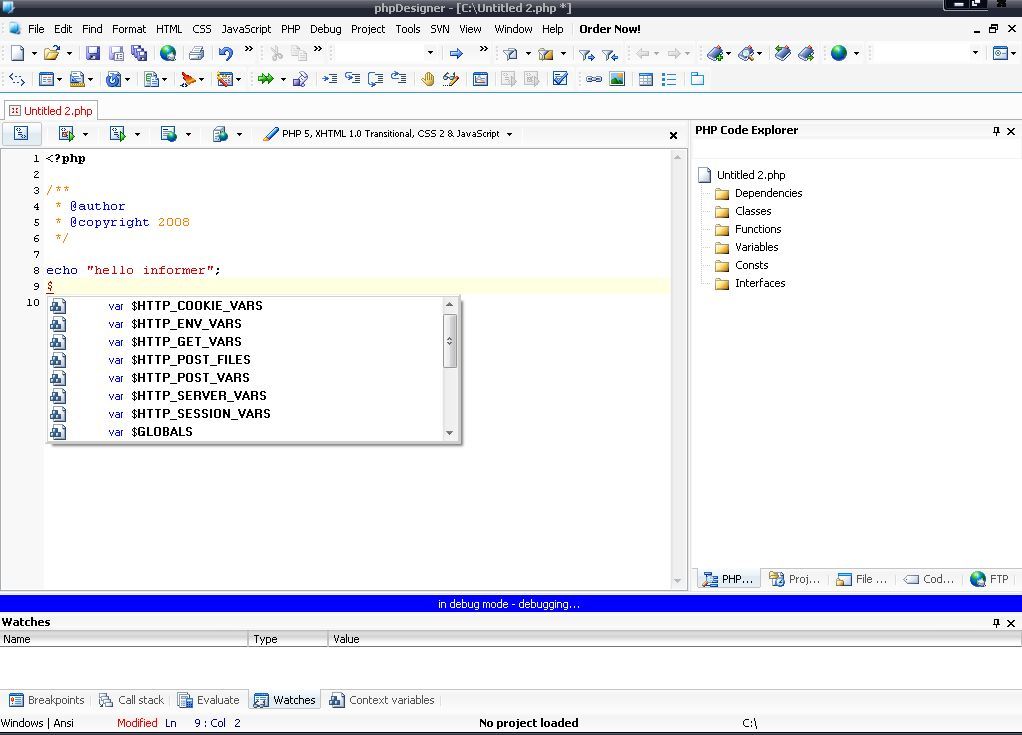The height and width of the screenshot is (735, 1022).
Task: Click the yellow hand icon
Action: [x=428, y=79]
